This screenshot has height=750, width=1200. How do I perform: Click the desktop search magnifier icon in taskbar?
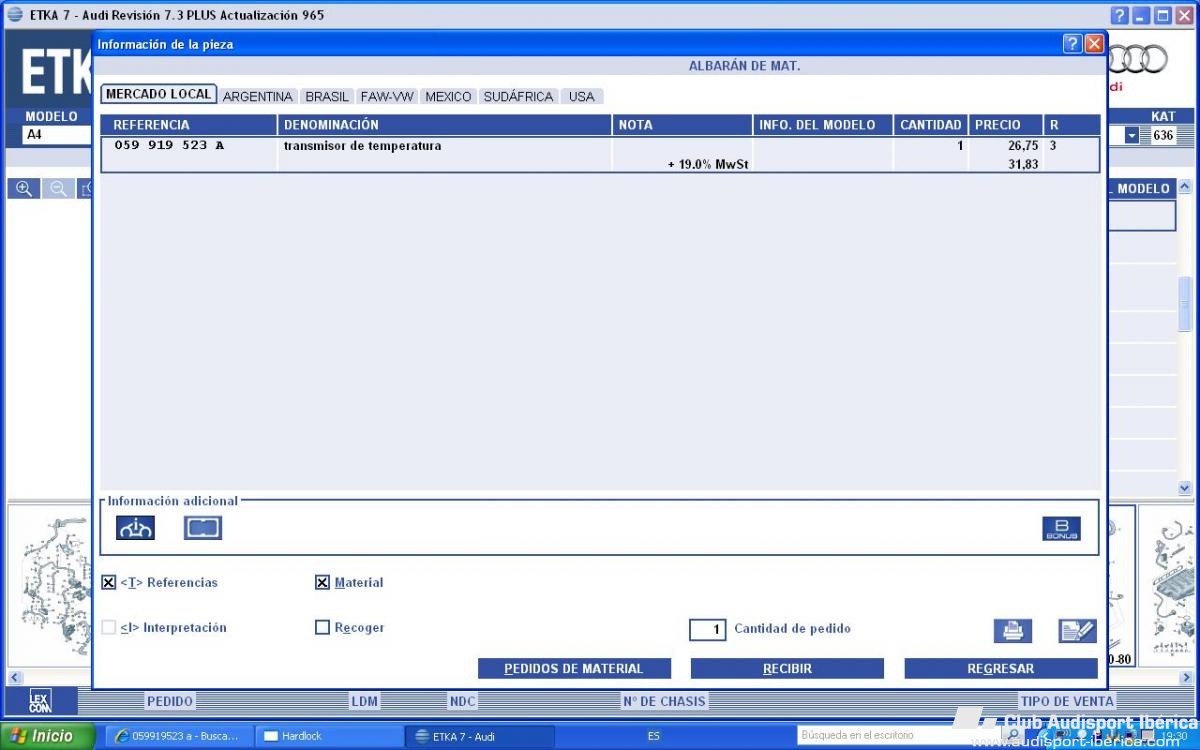[1012, 736]
